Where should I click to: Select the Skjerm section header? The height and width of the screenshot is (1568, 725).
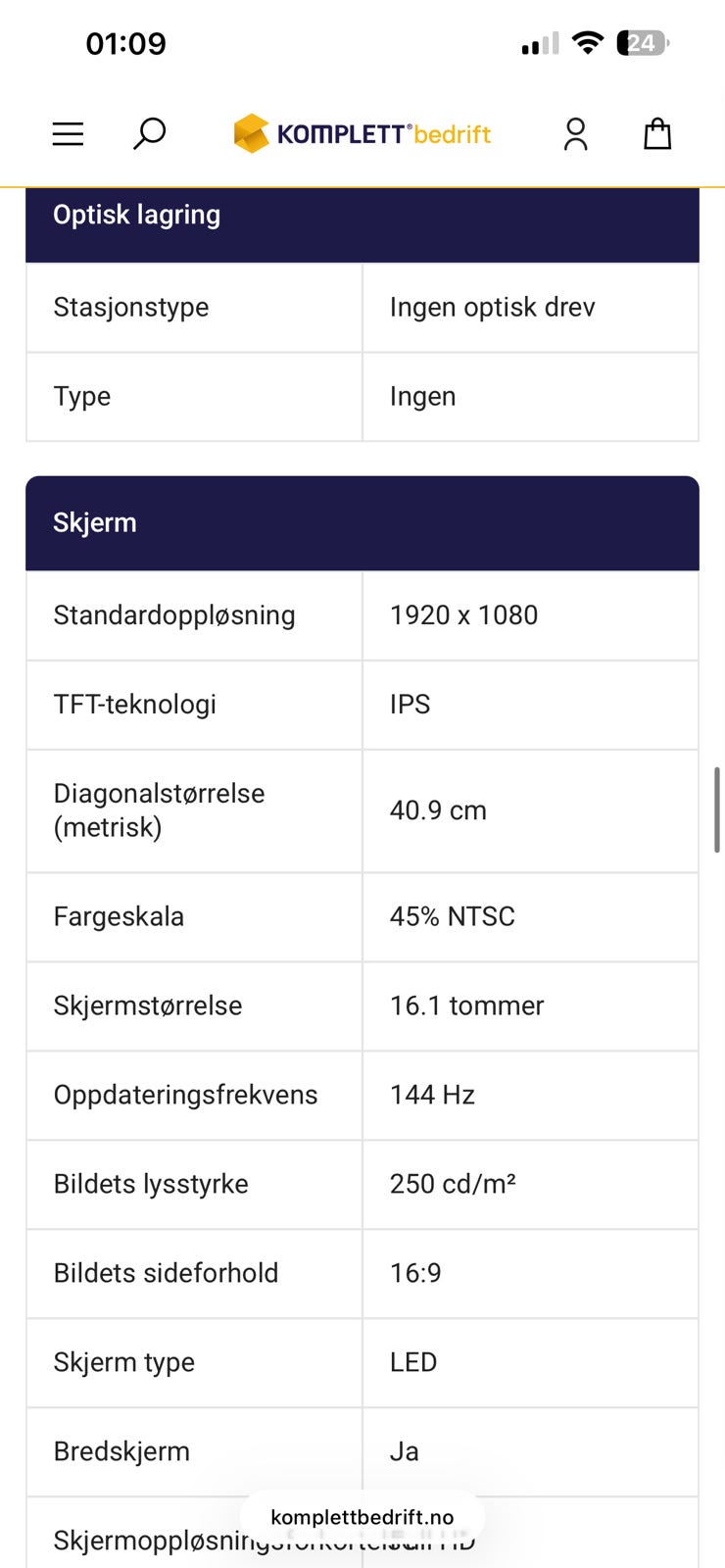tap(362, 522)
